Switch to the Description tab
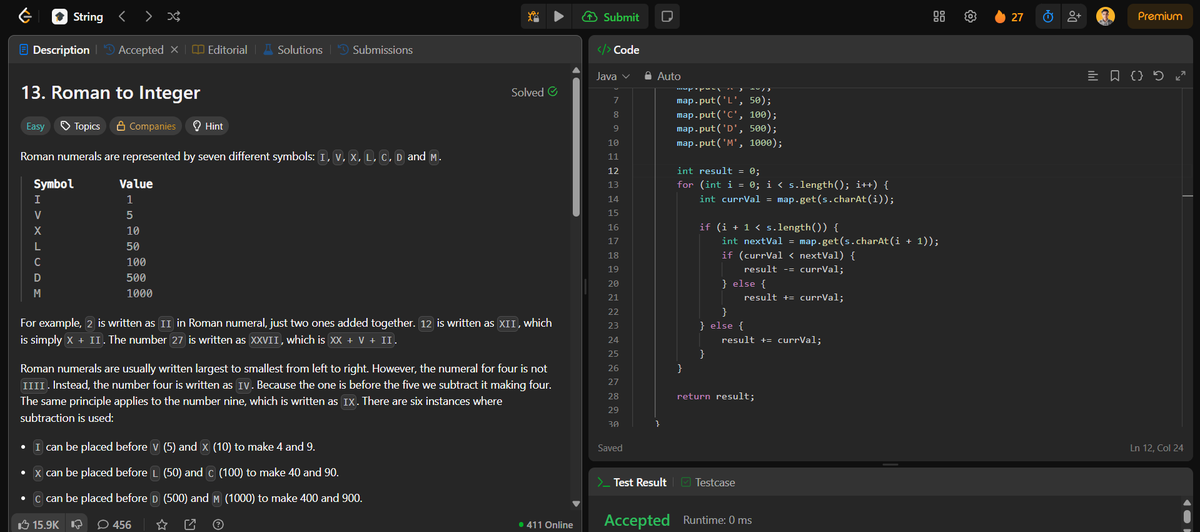 (54, 50)
